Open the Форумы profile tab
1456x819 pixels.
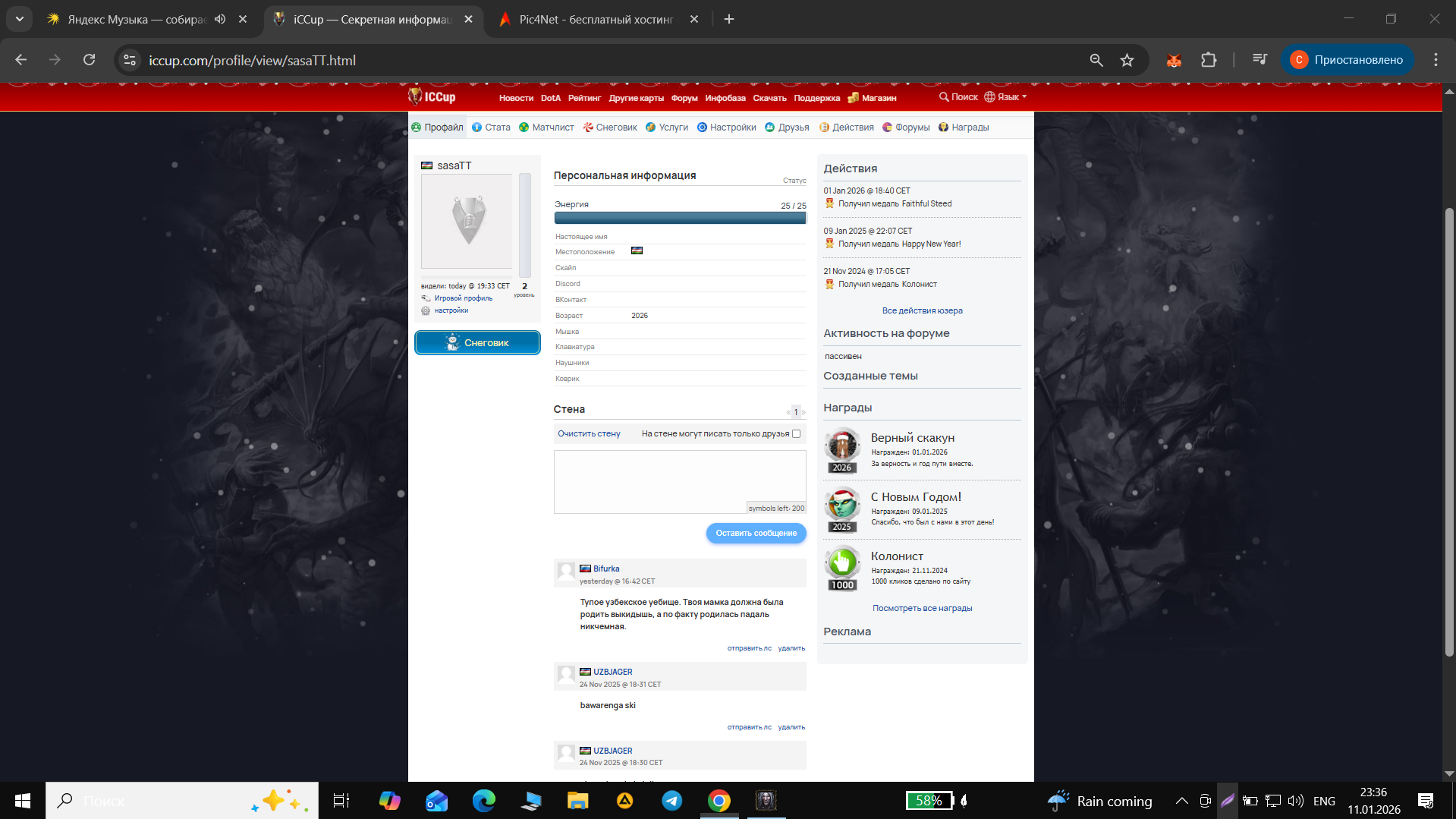(x=906, y=128)
